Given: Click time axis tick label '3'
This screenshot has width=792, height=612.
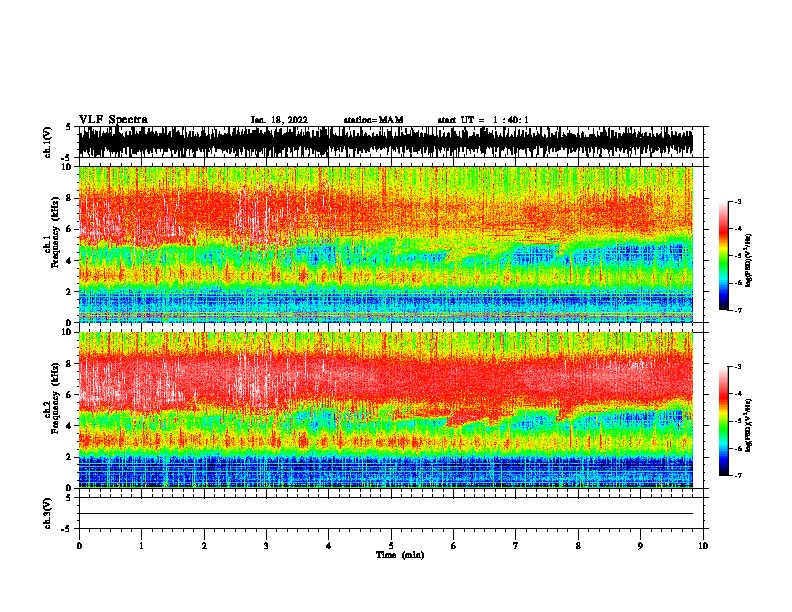Looking at the screenshot, I should pyautogui.click(x=266, y=546).
